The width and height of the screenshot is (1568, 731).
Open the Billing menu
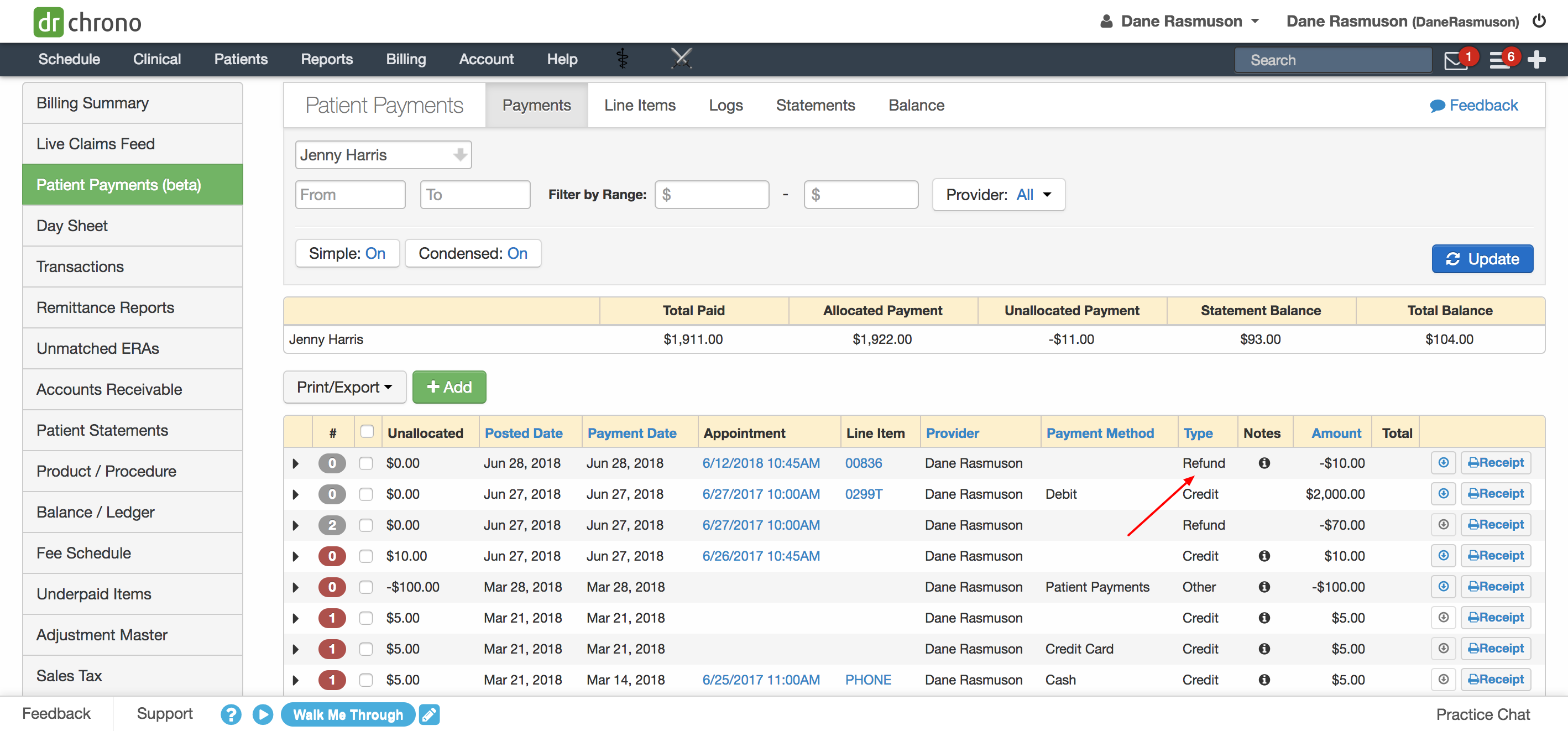tap(405, 59)
